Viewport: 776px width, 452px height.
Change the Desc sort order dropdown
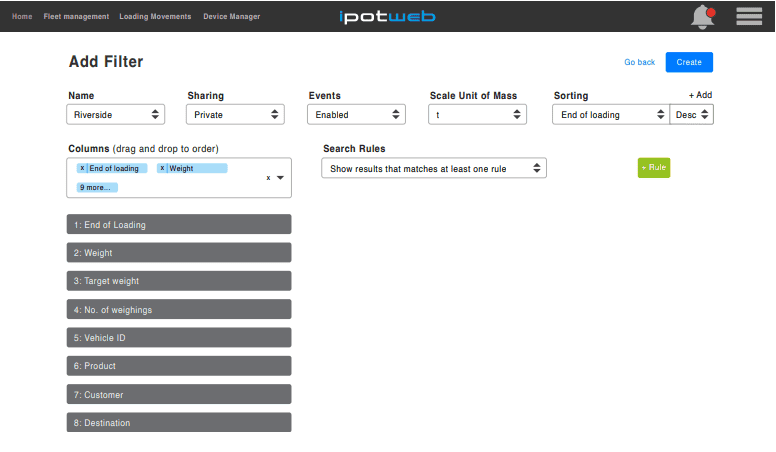(691, 115)
